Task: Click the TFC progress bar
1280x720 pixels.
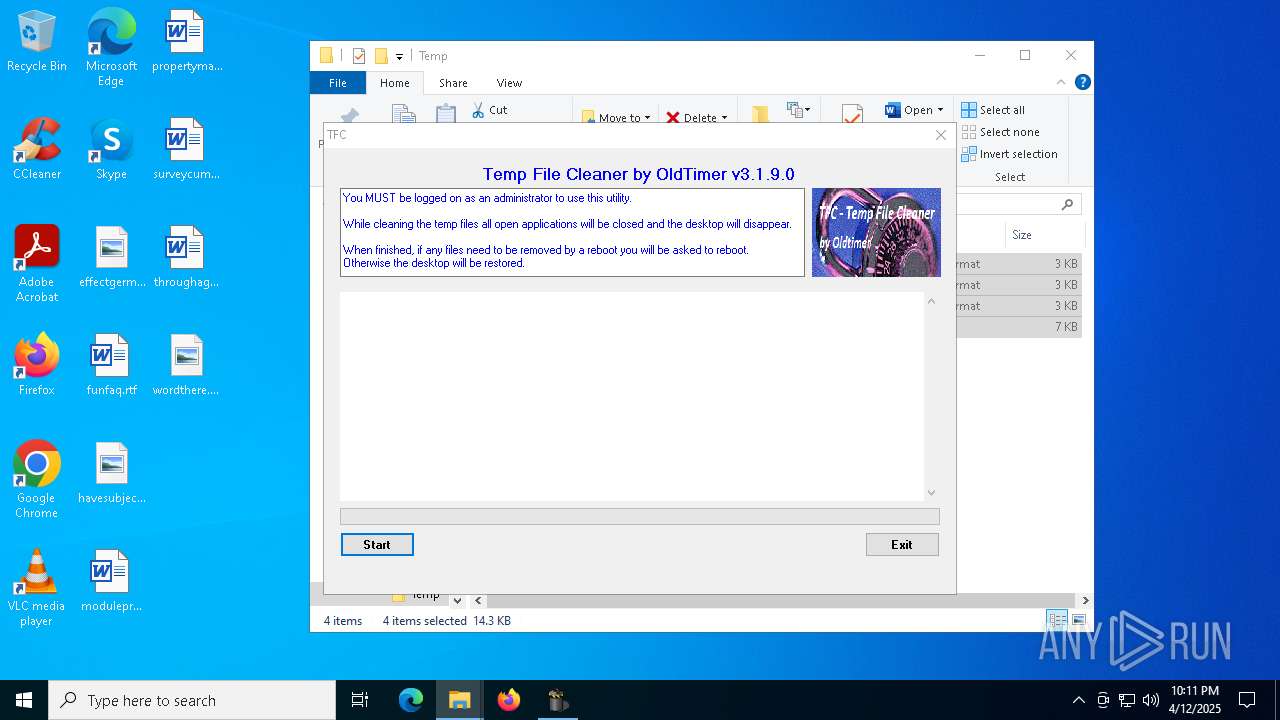Action: [x=640, y=516]
